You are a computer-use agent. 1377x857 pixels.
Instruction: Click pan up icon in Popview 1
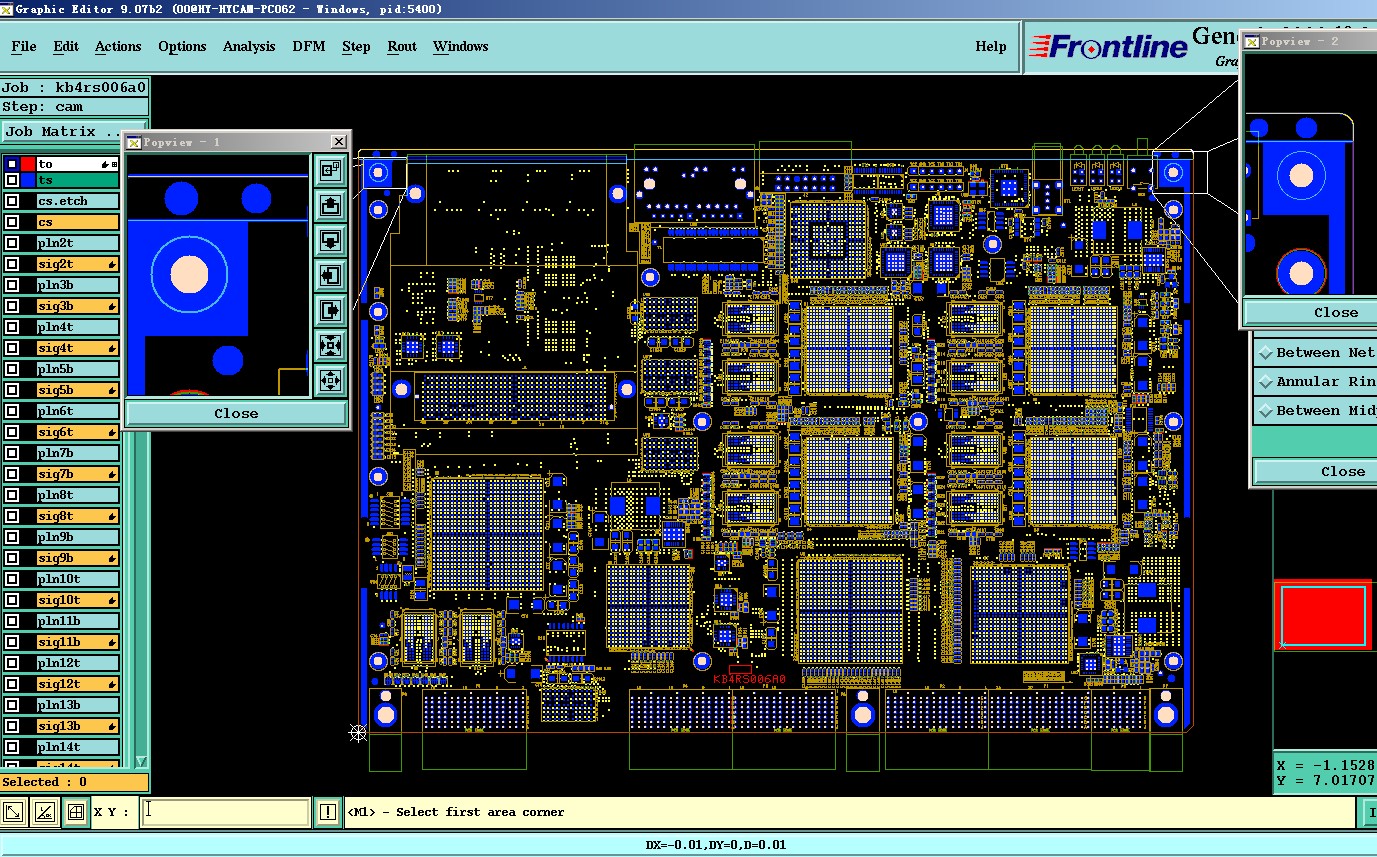click(x=330, y=206)
